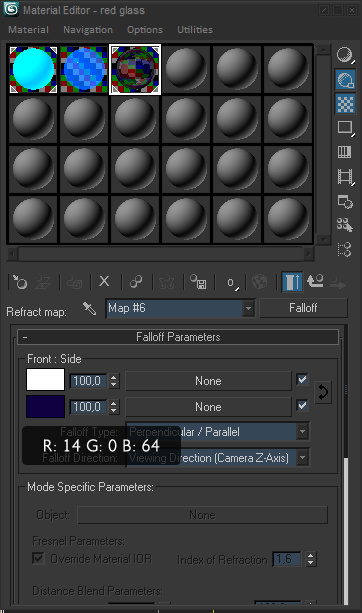362x613 pixels.
Task: Select the blue checkered sphere material slot
Action: (84, 70)
